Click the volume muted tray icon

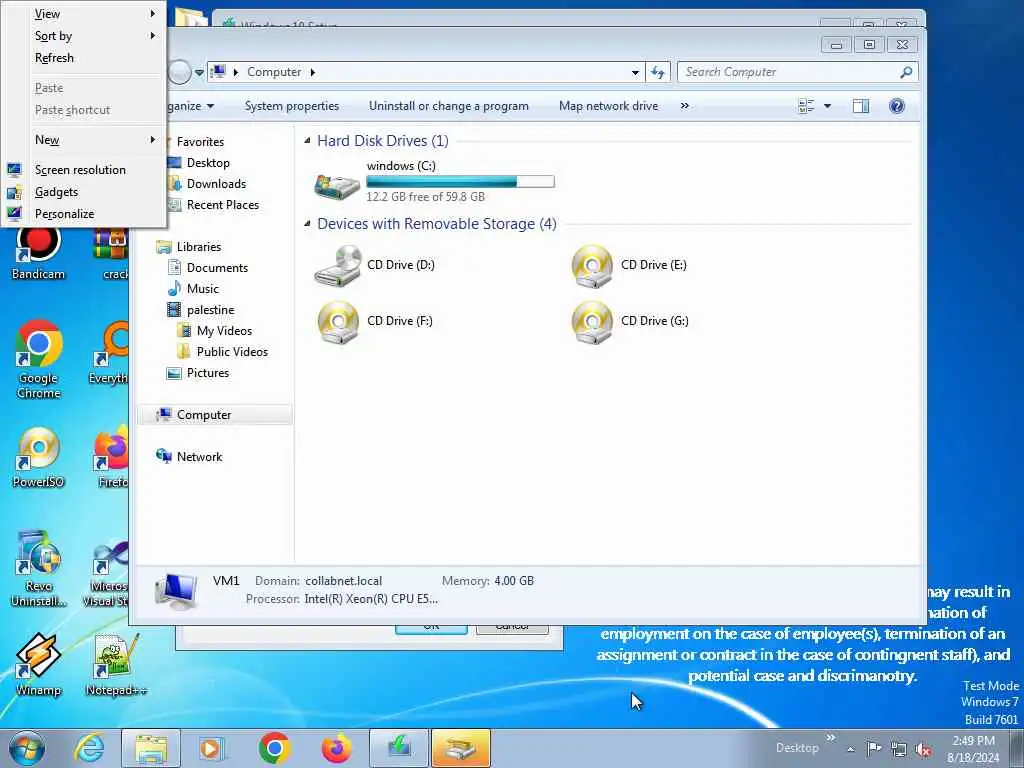(923, 749)
